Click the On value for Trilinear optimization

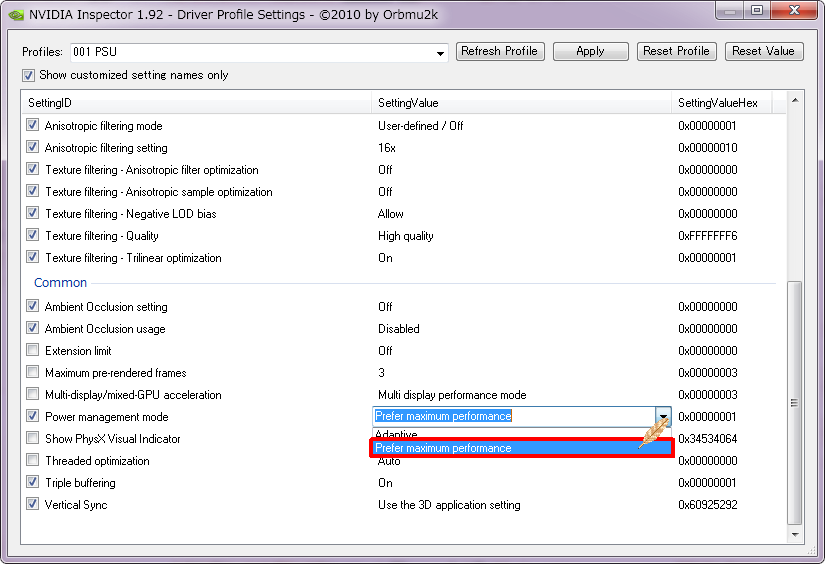click(385, 258)
